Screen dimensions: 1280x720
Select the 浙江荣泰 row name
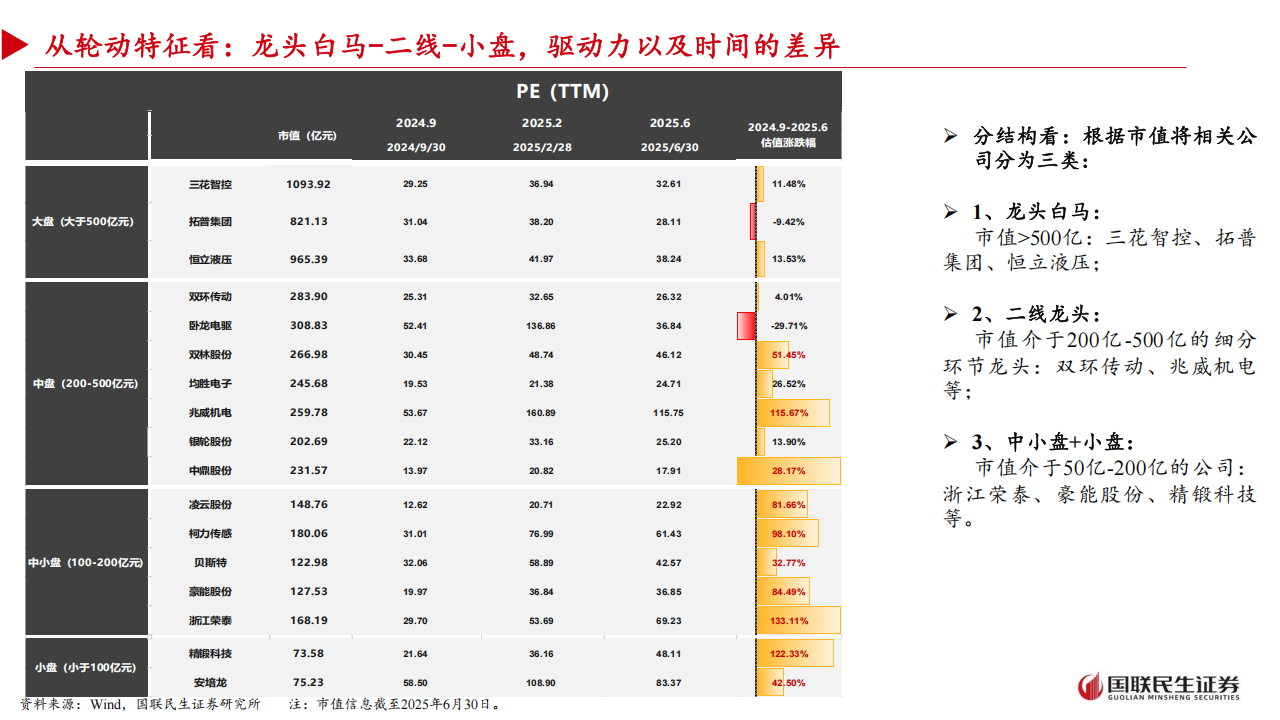point(210,621)
